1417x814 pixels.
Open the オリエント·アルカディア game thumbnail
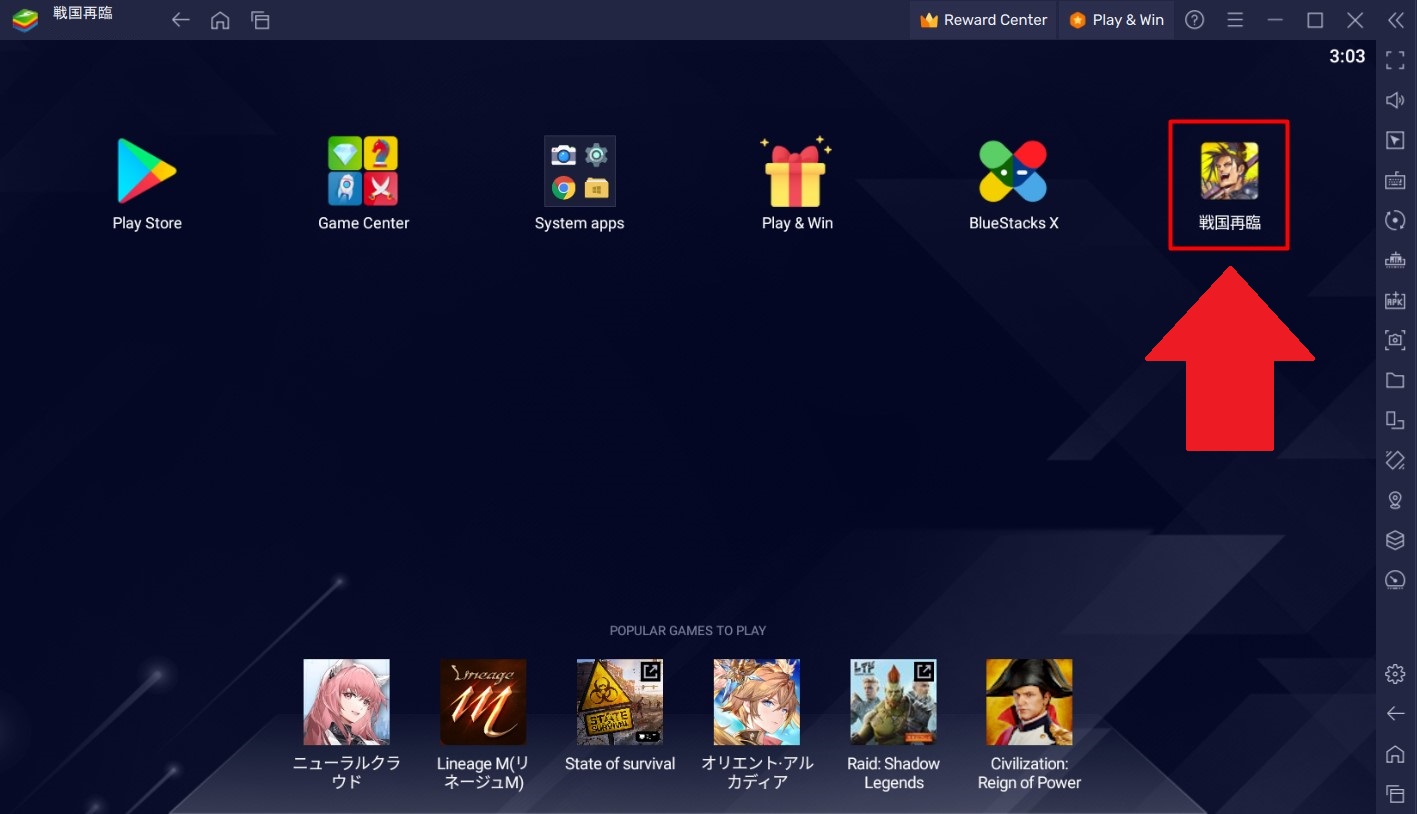(x=757, y=702)
